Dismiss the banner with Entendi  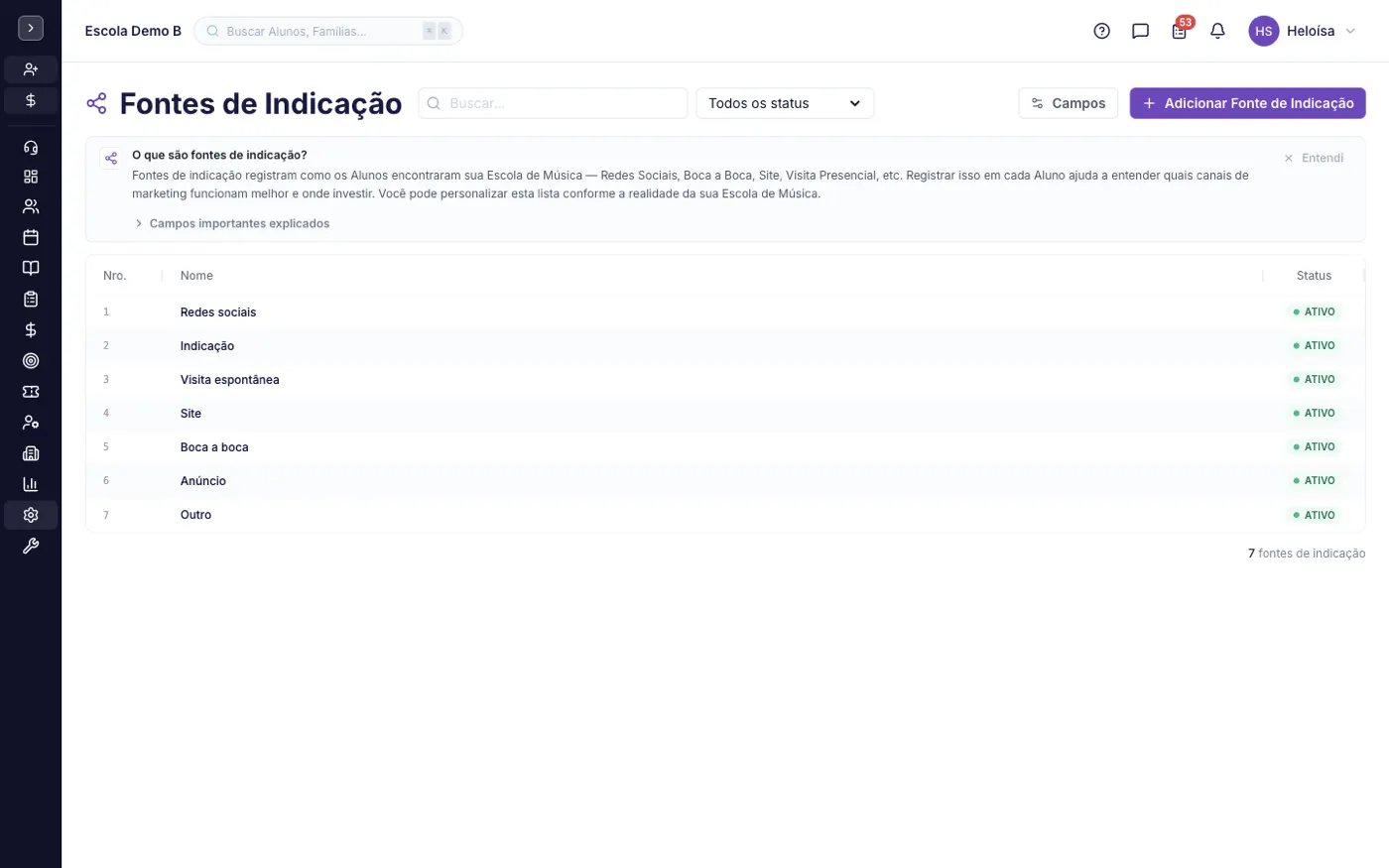click(1314, 158)
